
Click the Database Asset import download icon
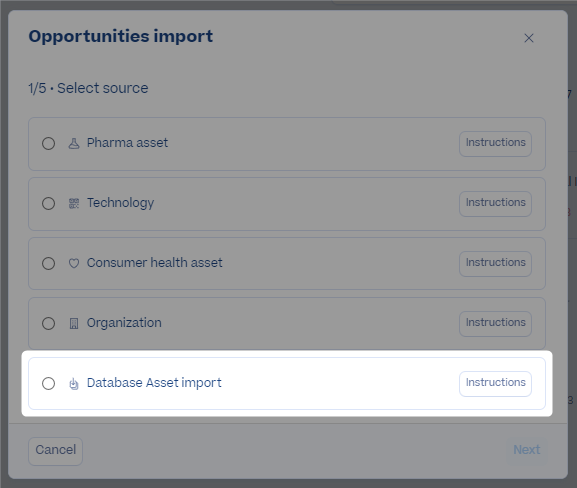74,383
